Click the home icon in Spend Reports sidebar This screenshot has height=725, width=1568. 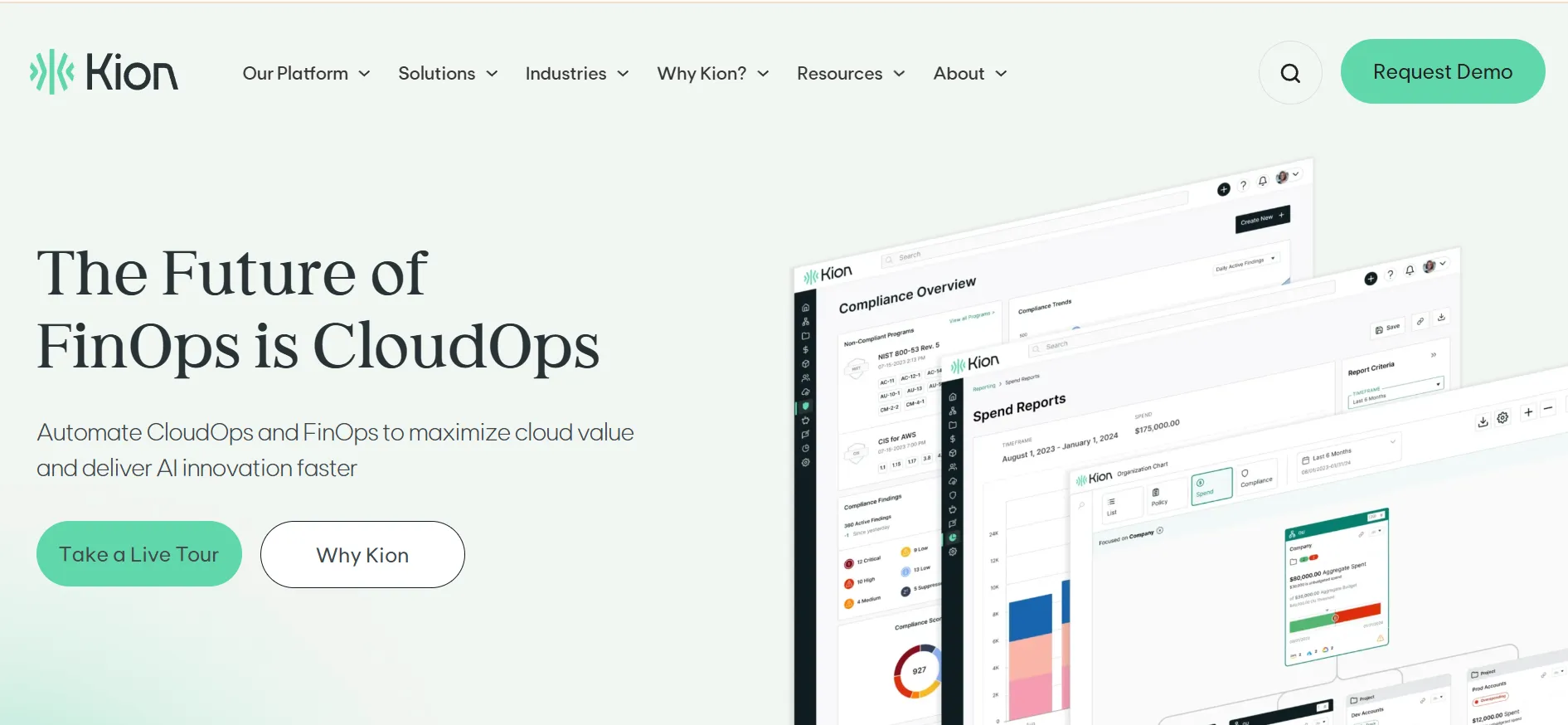tap(953, 397)
